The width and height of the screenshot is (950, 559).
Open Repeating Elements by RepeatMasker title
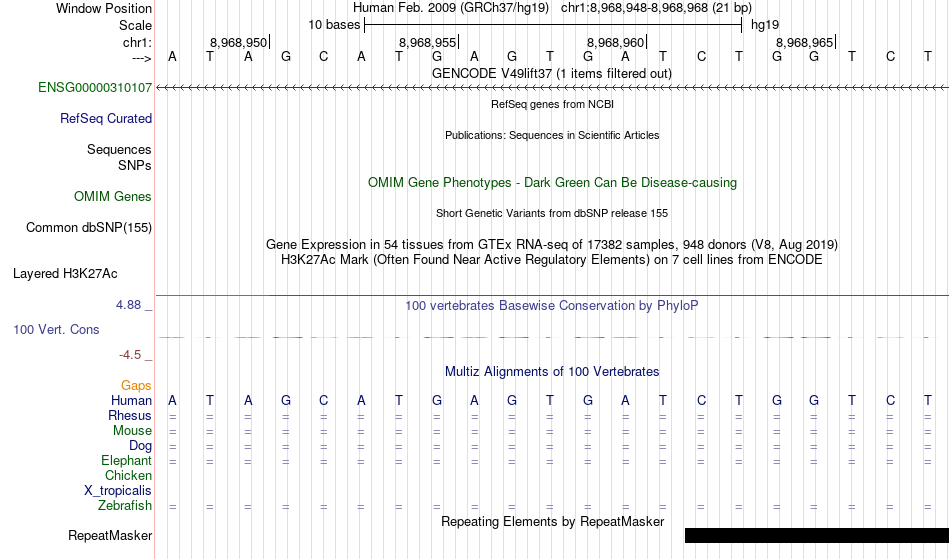pos(552,522)
